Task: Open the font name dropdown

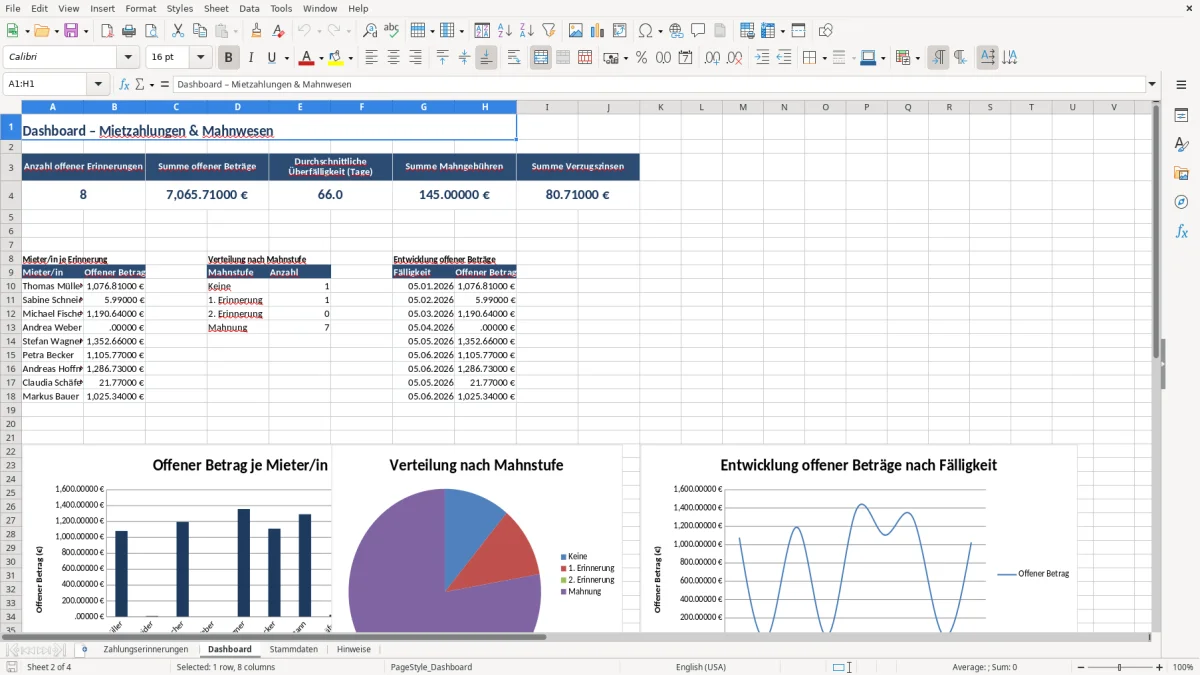Action: tap(127, 58)
